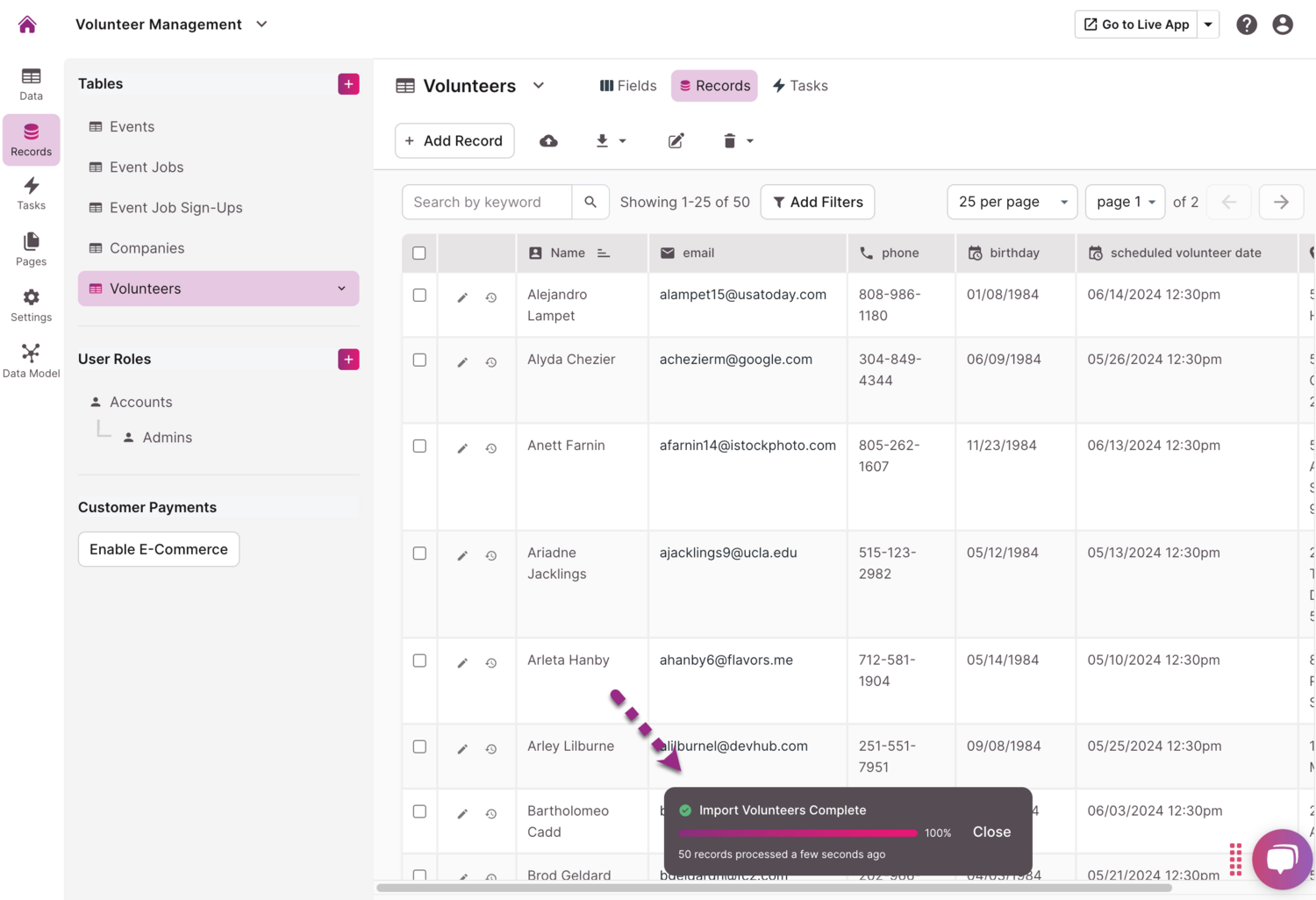Image resolution: width=1316 pixels, height=900 pixels.
Task: Expand the page 1 selector dropdown
Action: (1125, 202)
